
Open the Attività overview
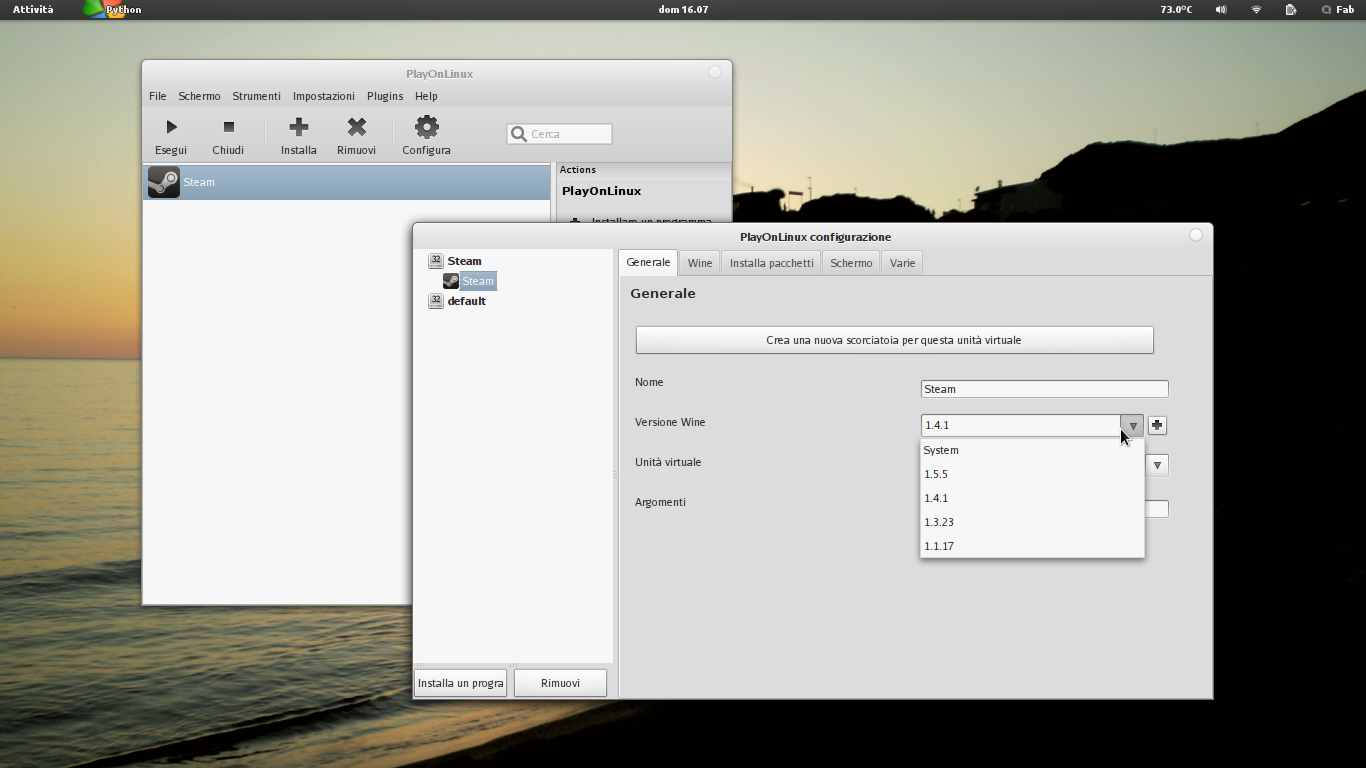pyautogui.click(x=33, y=9)
